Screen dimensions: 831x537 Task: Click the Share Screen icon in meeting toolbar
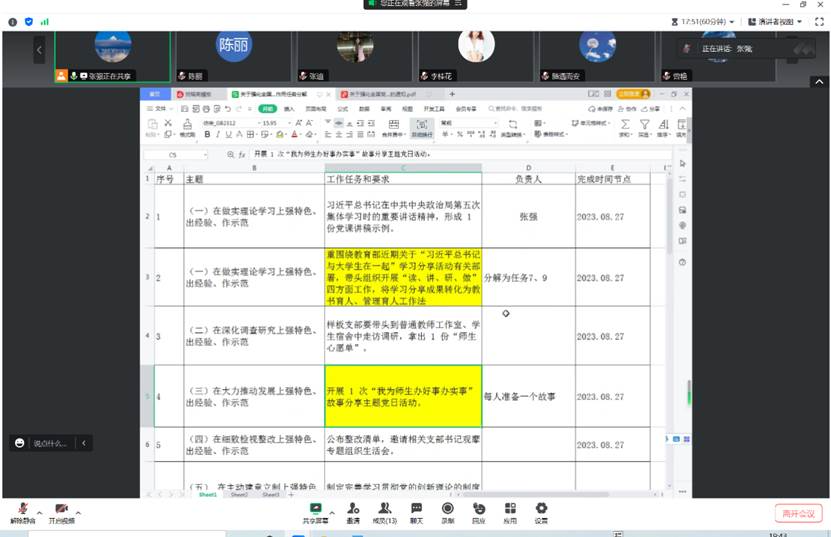(x=316, y=510)
